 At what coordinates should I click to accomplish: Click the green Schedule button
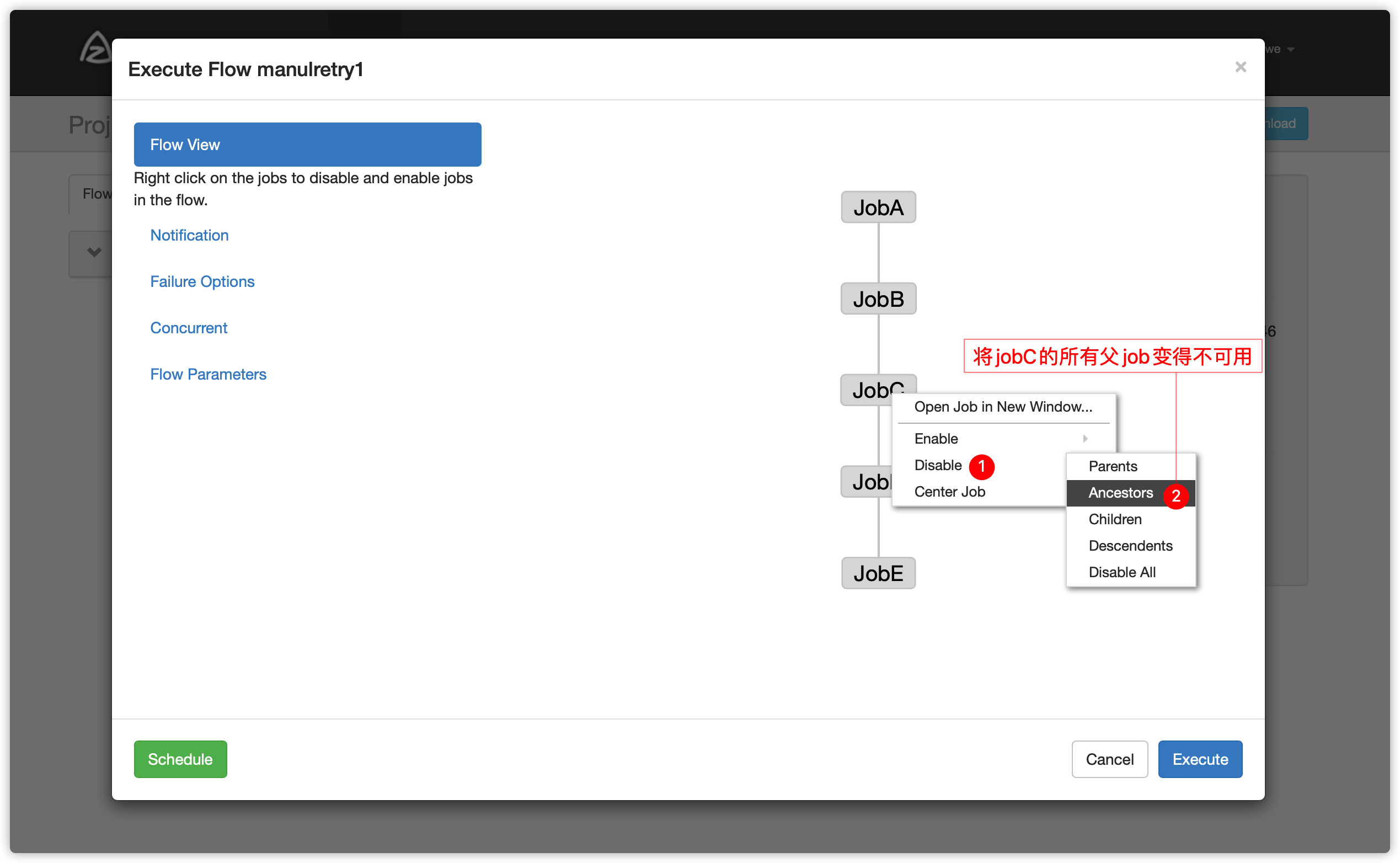180,759
